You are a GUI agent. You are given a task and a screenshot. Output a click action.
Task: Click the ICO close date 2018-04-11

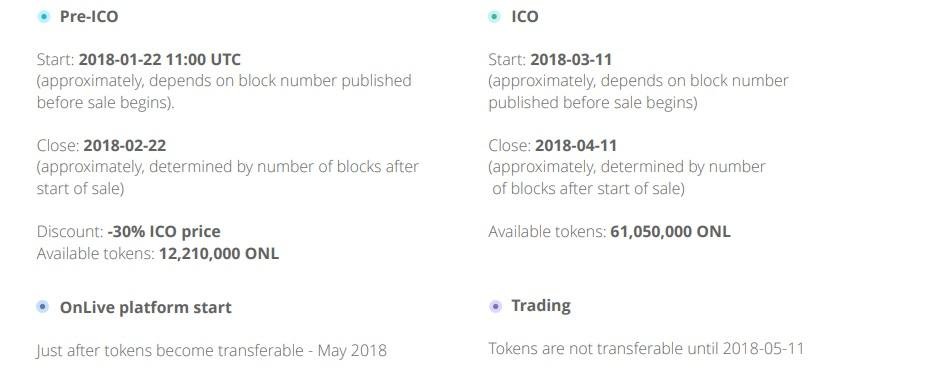576,145
